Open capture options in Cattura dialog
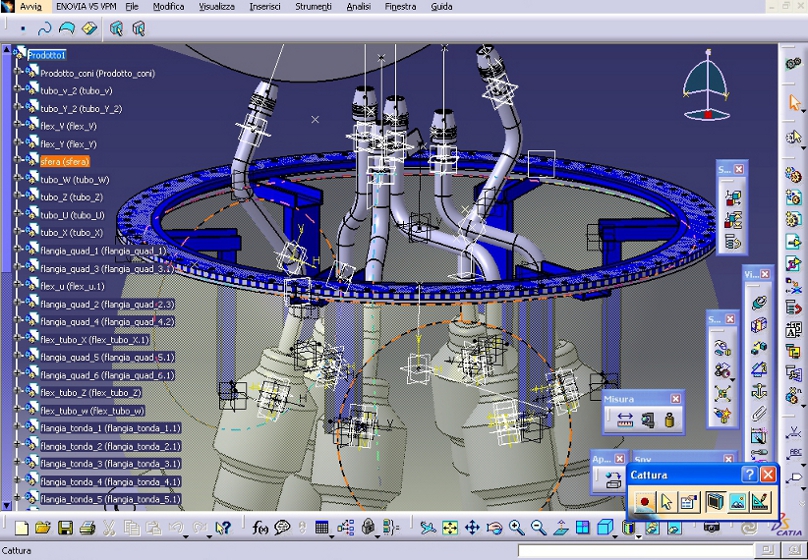Viewport: 808px width, 560px height. (x=688, y=501)
